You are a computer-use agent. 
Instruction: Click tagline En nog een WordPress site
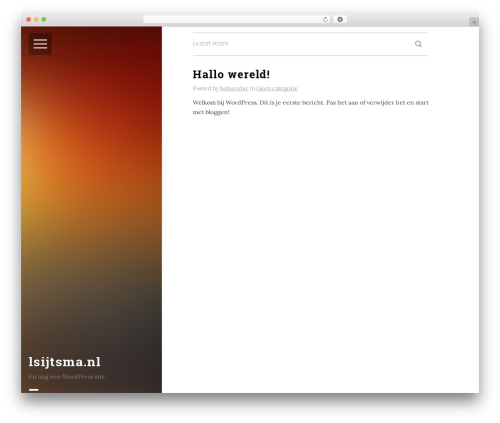(x=67, y=377)
